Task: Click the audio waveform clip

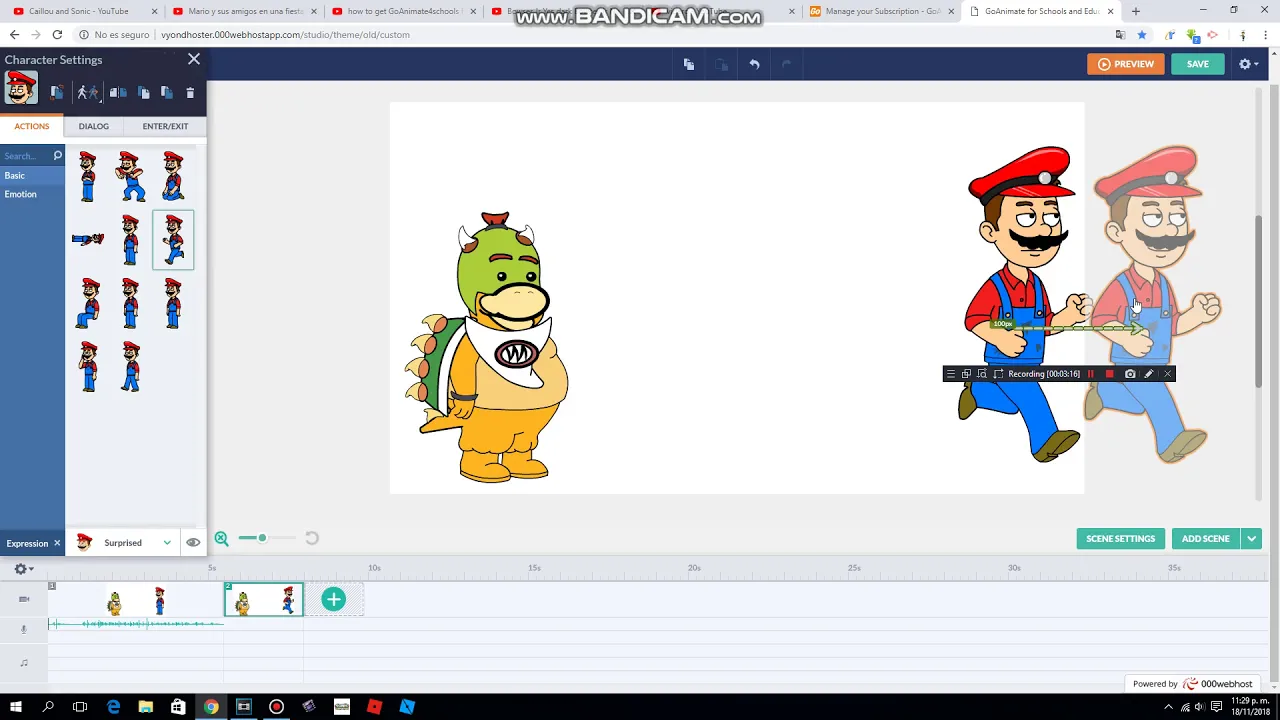Action: 136,624
